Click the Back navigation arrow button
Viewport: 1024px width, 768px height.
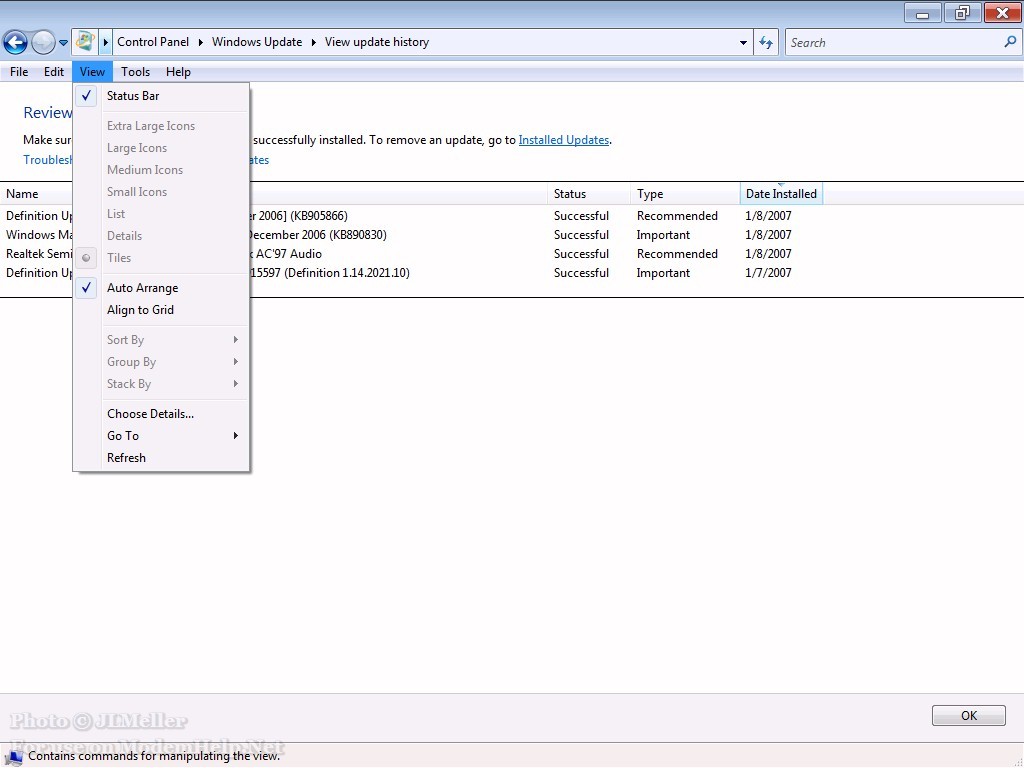(15, 42)
